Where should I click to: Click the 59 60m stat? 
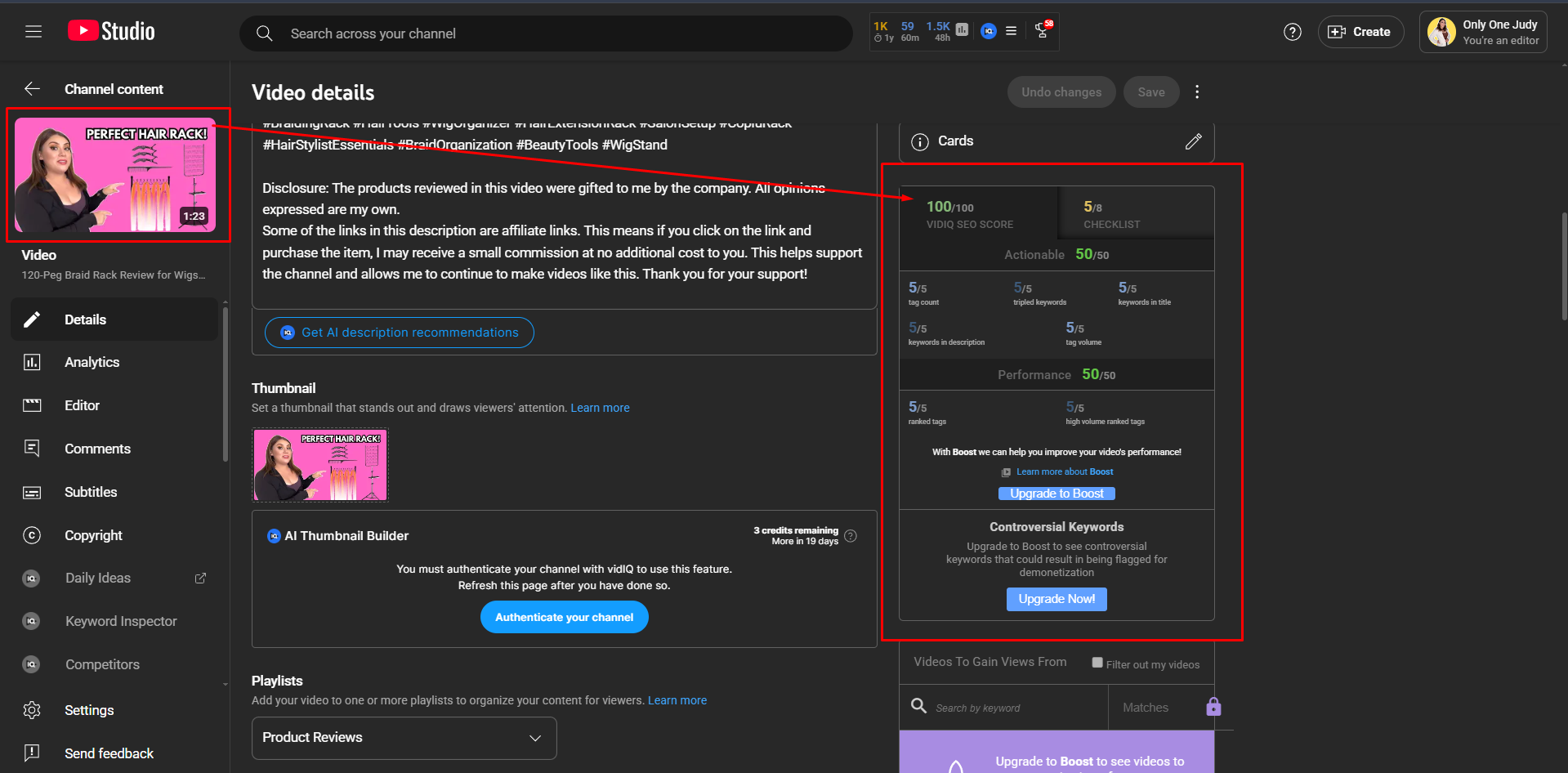[x=909, y=31]
